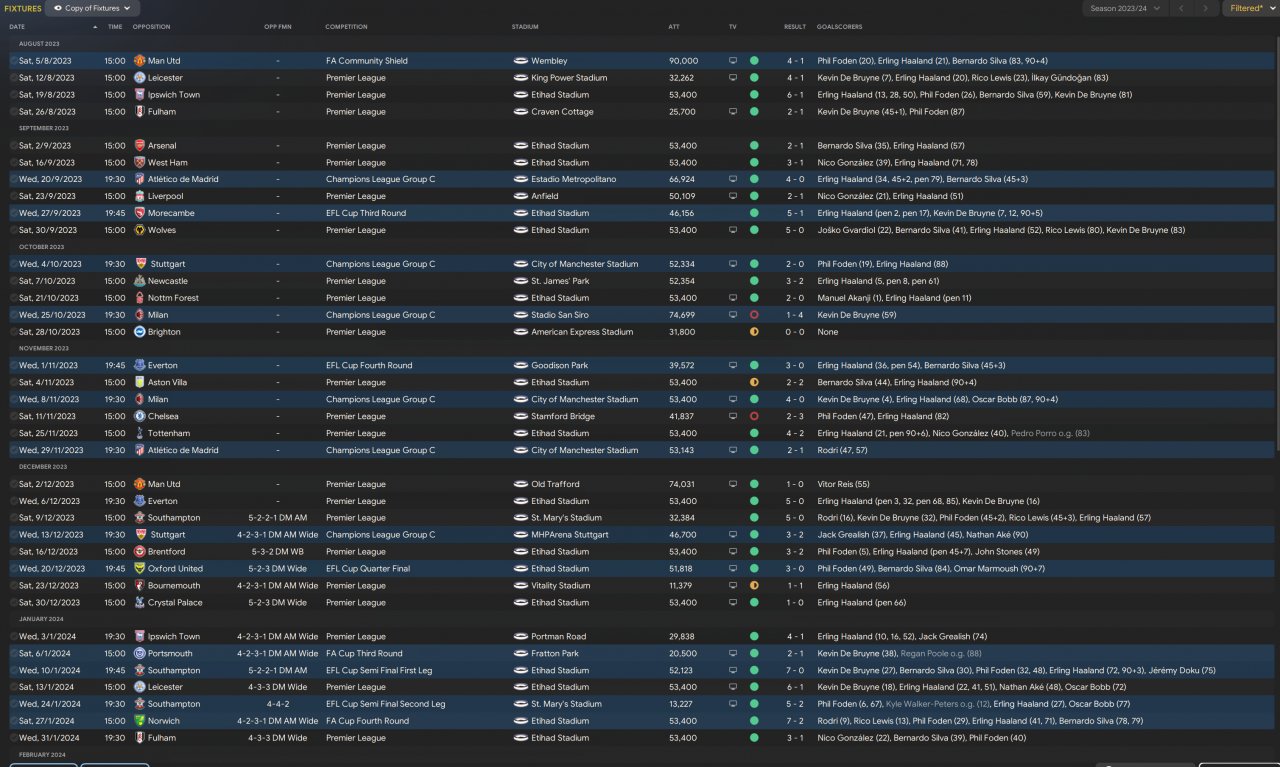Click the 11,379 attendance value
The image size is (1280, 767).
(x=681, y=586)
